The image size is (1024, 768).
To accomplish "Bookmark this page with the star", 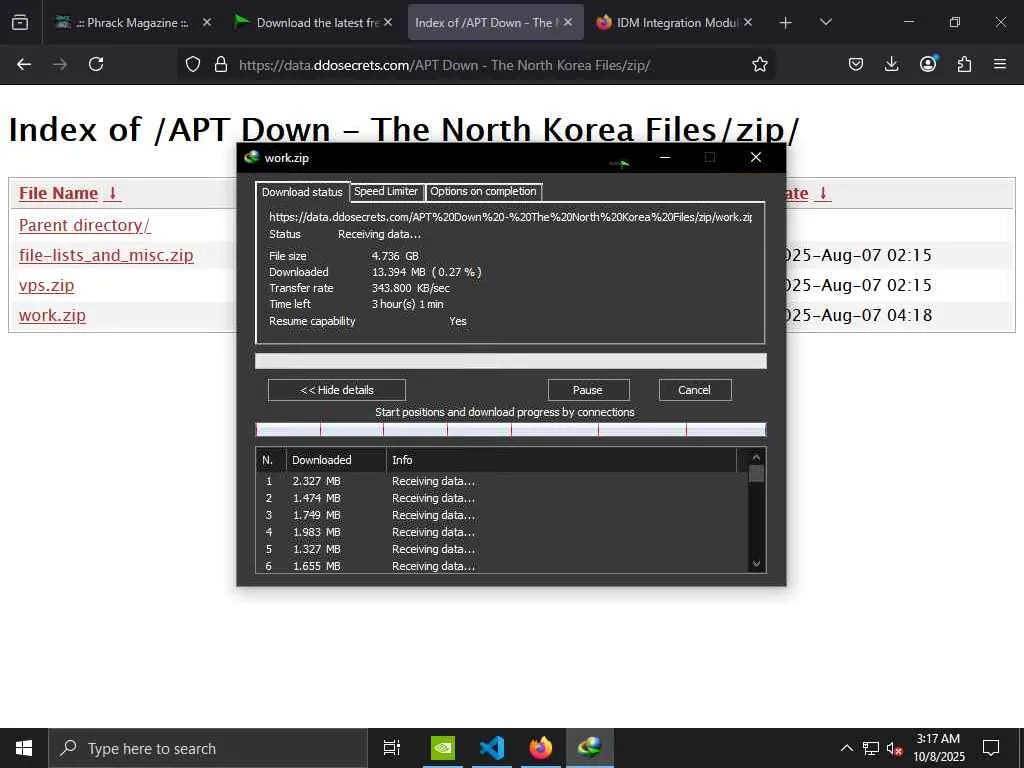I will click(760, 64).
